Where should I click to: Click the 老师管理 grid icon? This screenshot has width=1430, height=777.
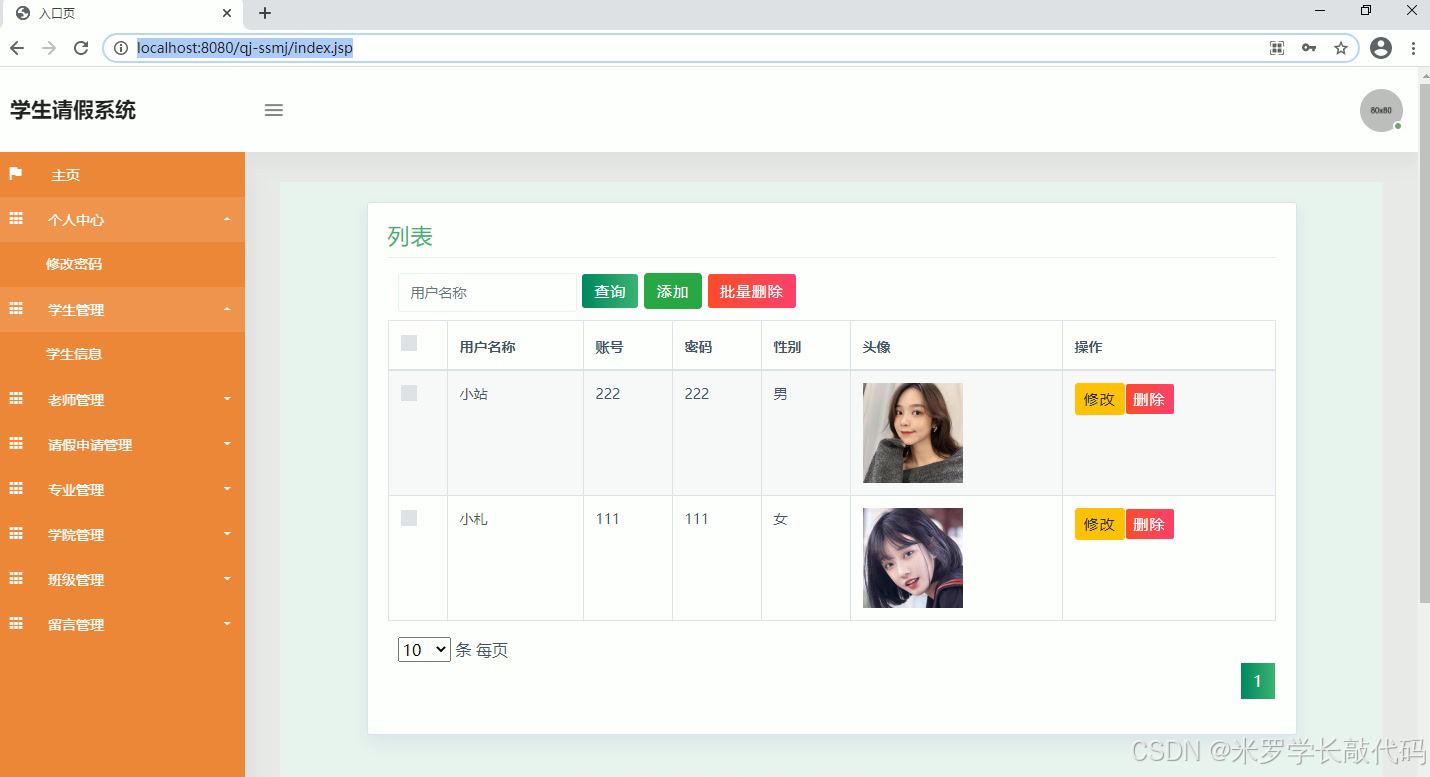point(15,399)
